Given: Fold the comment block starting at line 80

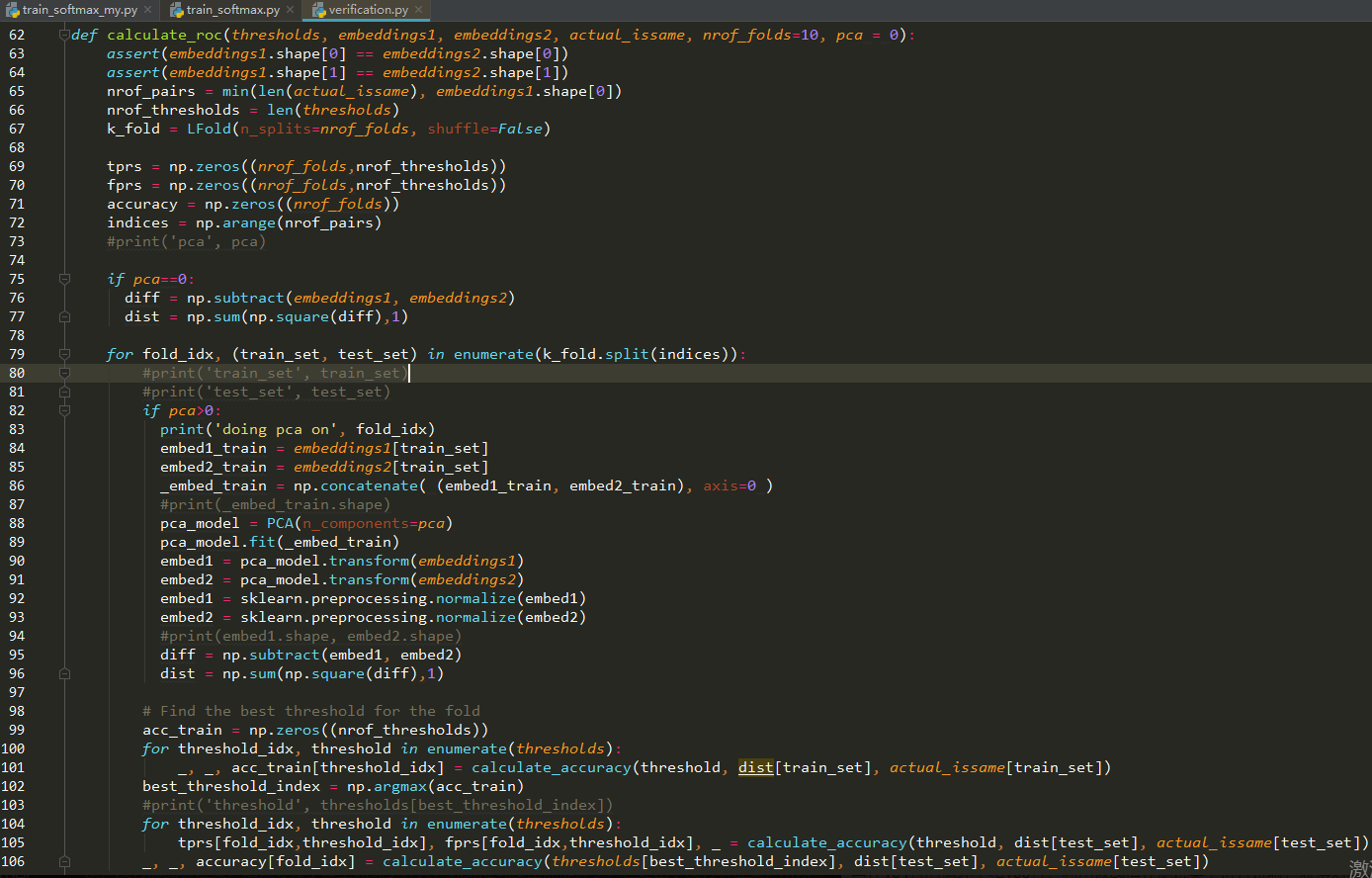Looking at the screenshot, I should (x=64, y=373).
